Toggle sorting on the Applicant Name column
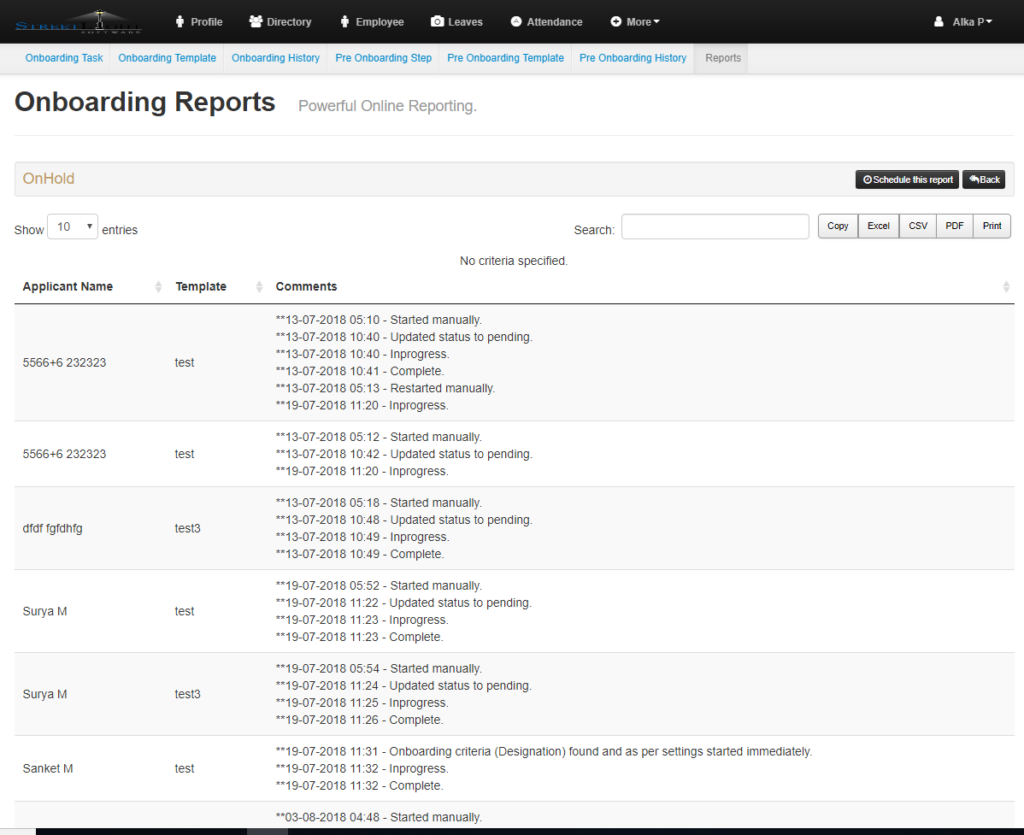 click(x=68, y=286)
